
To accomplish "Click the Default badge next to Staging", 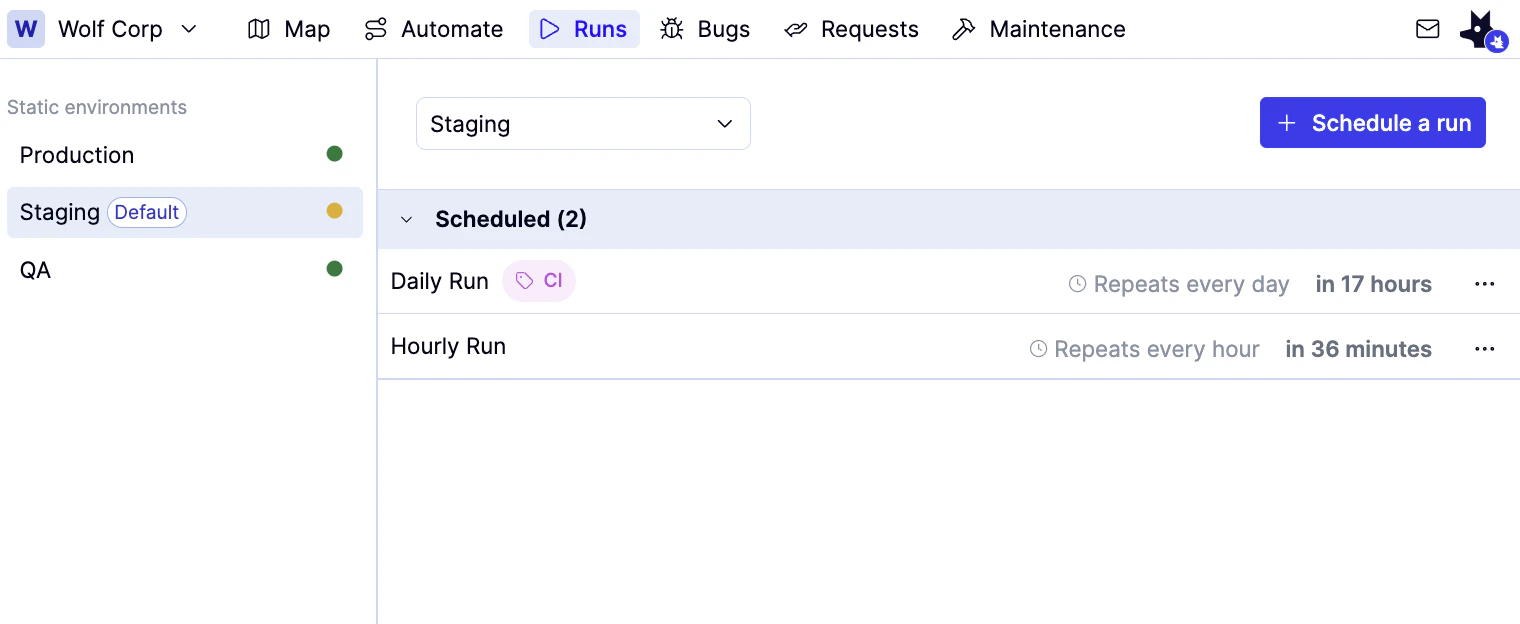I will click(146, 212).
